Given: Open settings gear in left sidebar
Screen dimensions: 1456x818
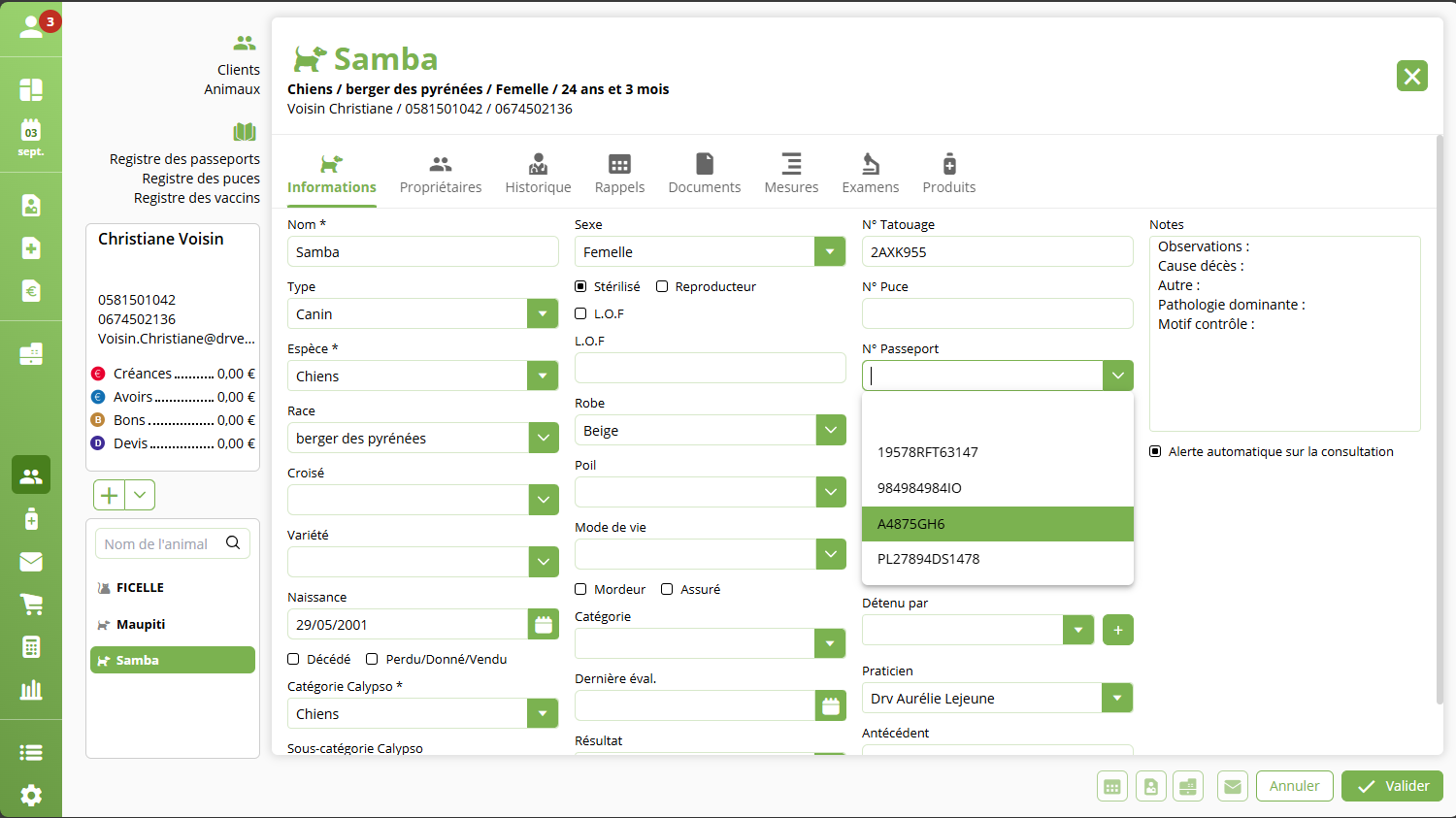Looking at the screenshot, I should pyautogui.click(x=31, y=796).
